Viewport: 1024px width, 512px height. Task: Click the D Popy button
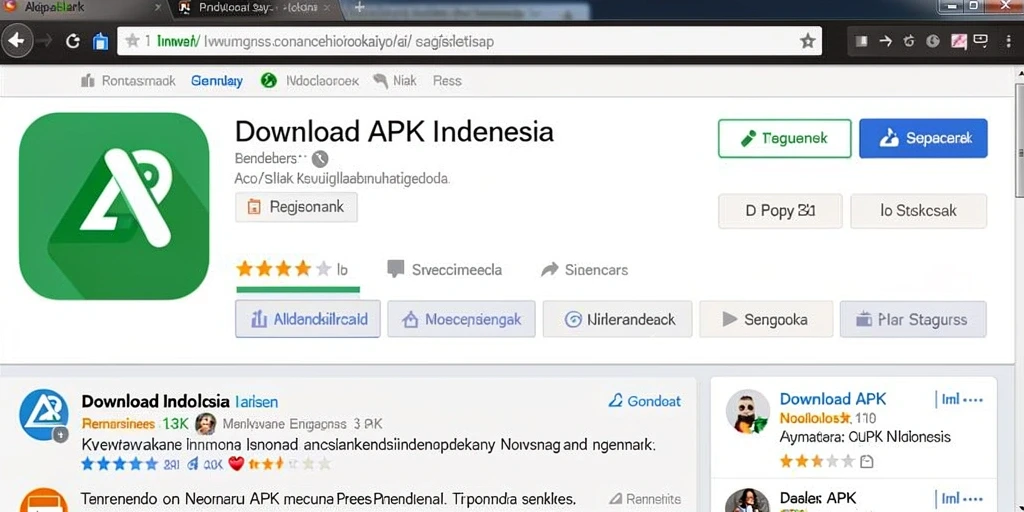click(780, 211)
